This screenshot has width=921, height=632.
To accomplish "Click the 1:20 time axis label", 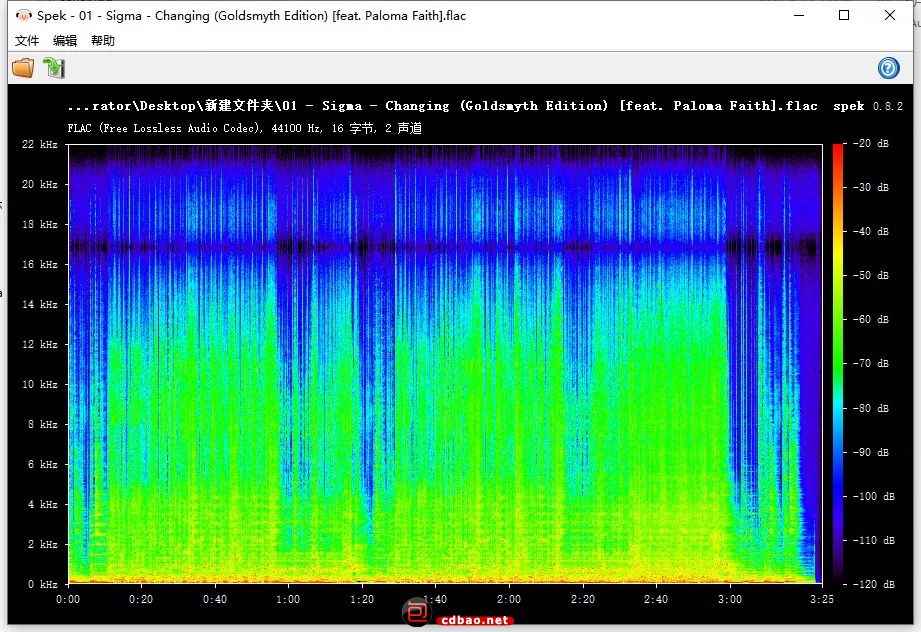I will coord(362,599).
